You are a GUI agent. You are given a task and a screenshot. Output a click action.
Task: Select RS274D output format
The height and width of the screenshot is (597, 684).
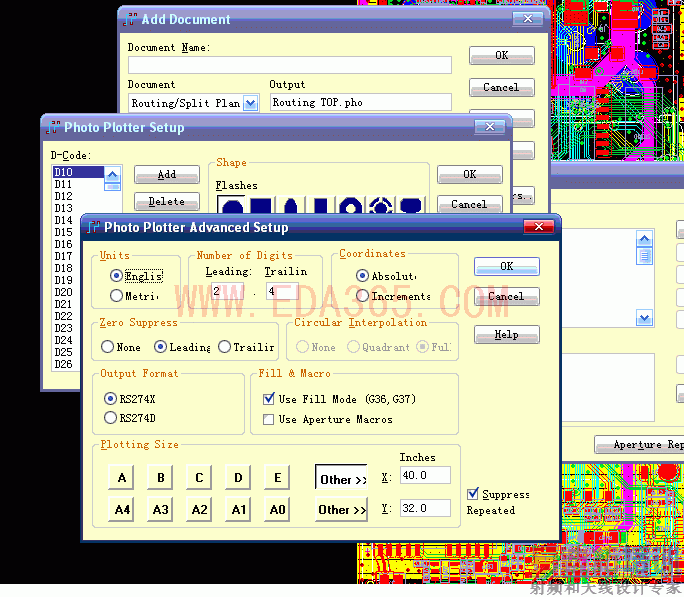click(x=110, y=418)
